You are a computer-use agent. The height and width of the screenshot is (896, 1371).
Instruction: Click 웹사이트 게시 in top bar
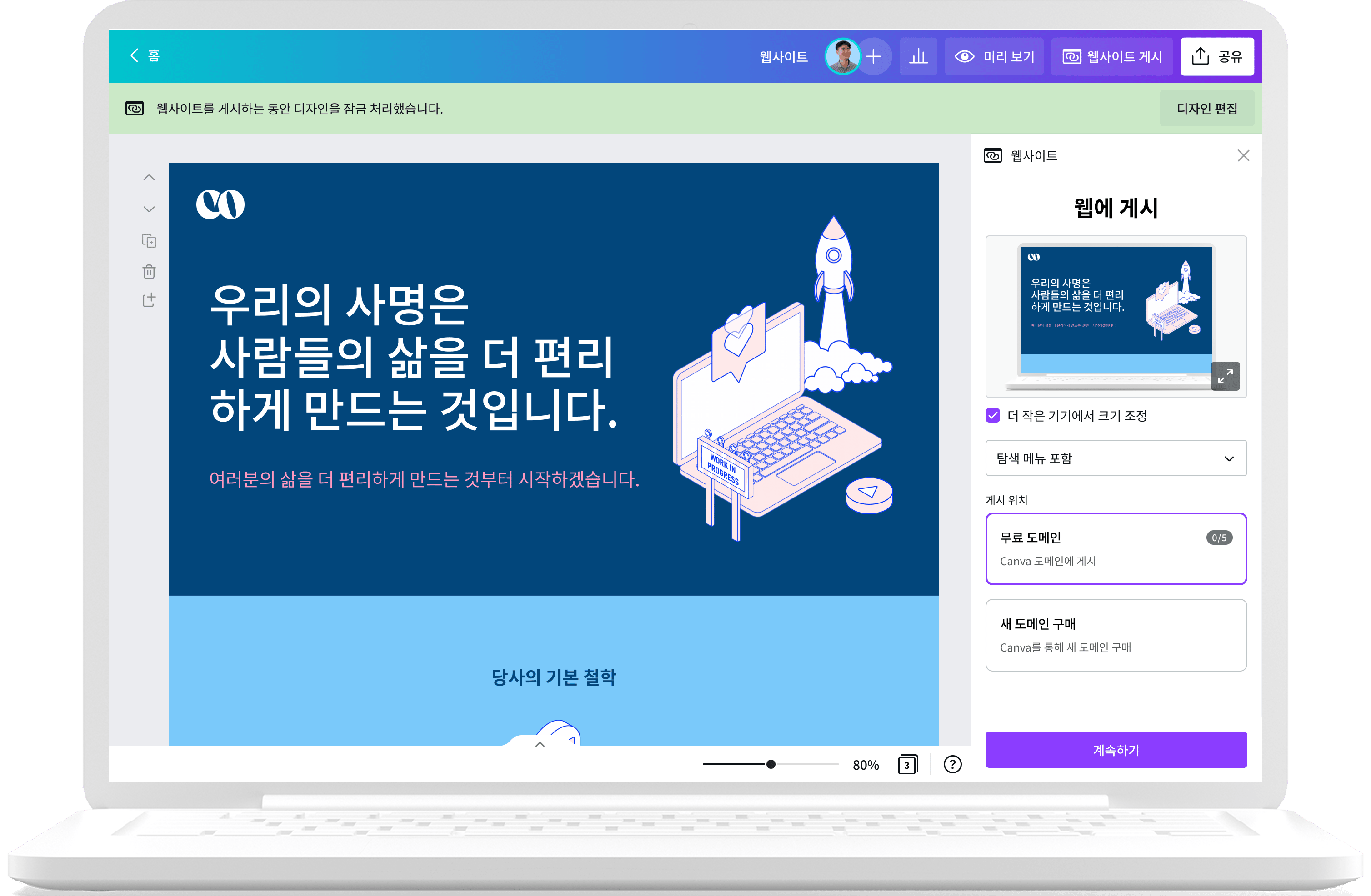pos(1112,56)
